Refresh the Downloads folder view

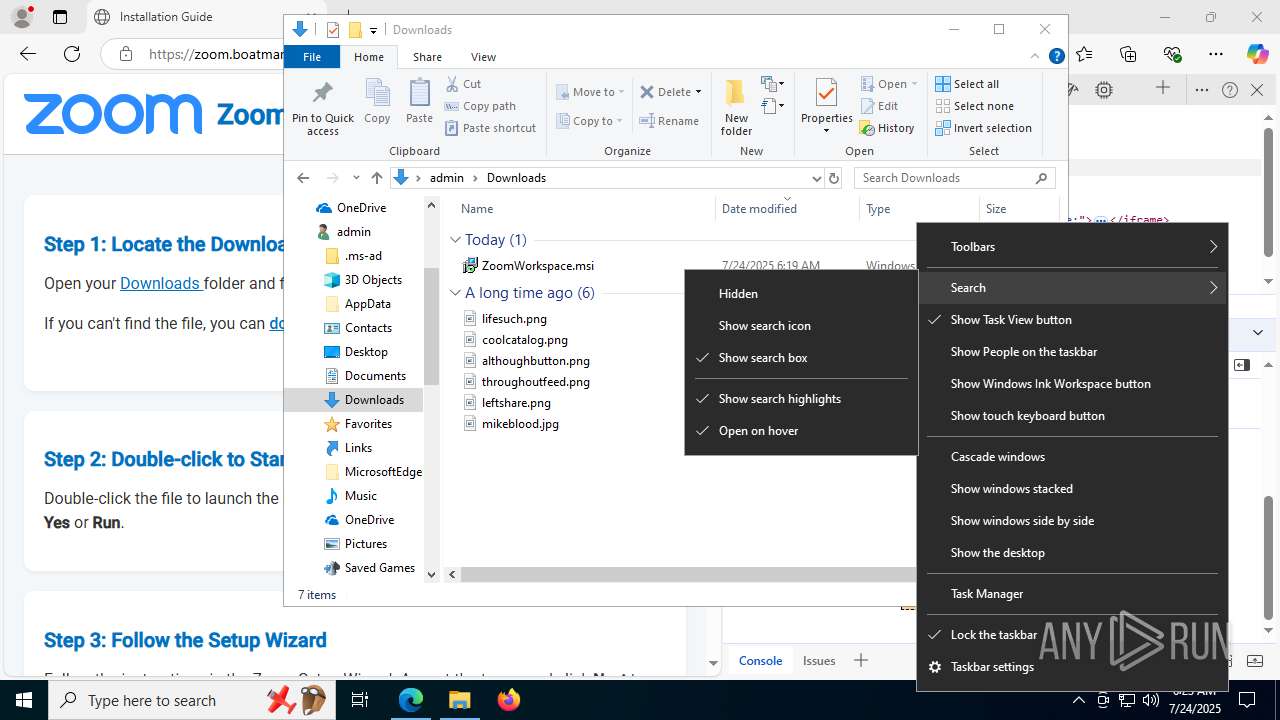(834, 178)
